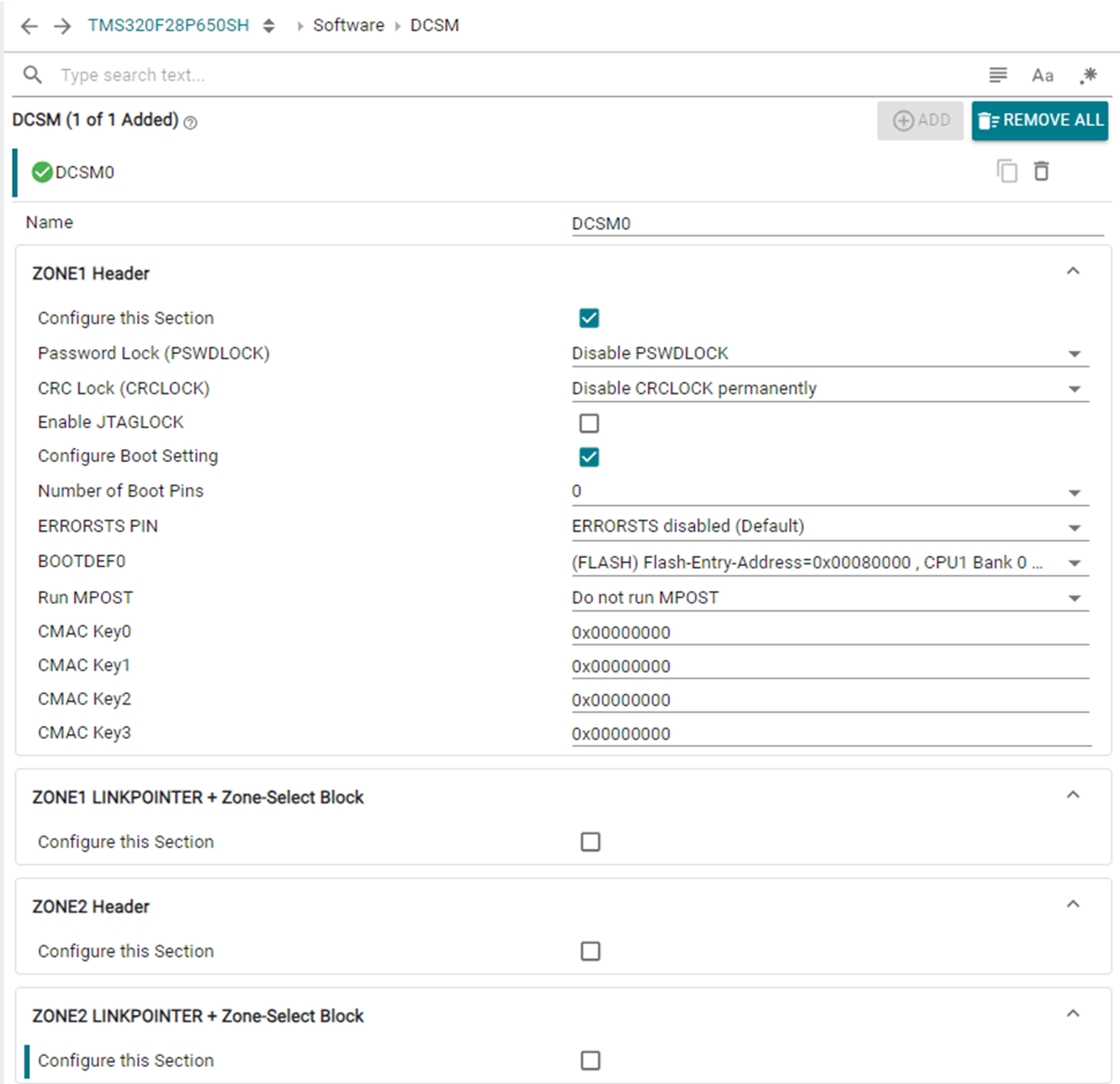
Task: Edit the CMAC Key3 value field
Action: pos(830,733)
